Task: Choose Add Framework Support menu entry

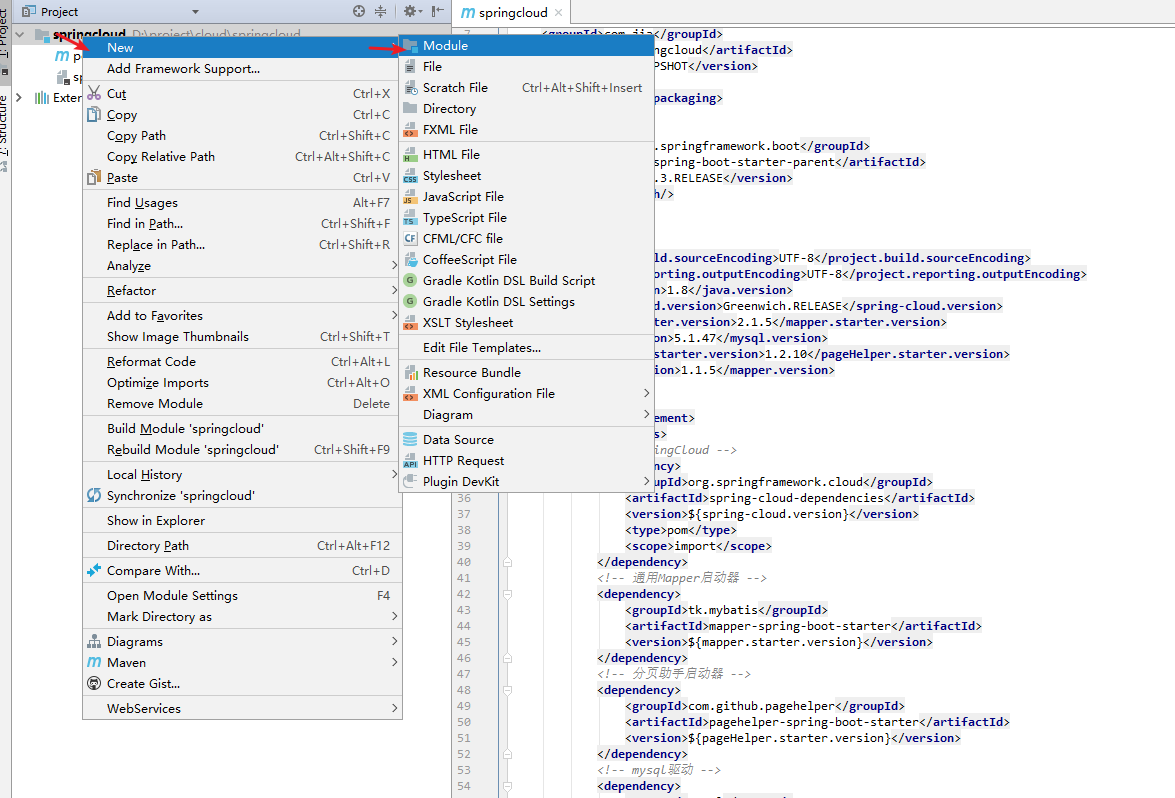Action: click(x=183, y=68)
